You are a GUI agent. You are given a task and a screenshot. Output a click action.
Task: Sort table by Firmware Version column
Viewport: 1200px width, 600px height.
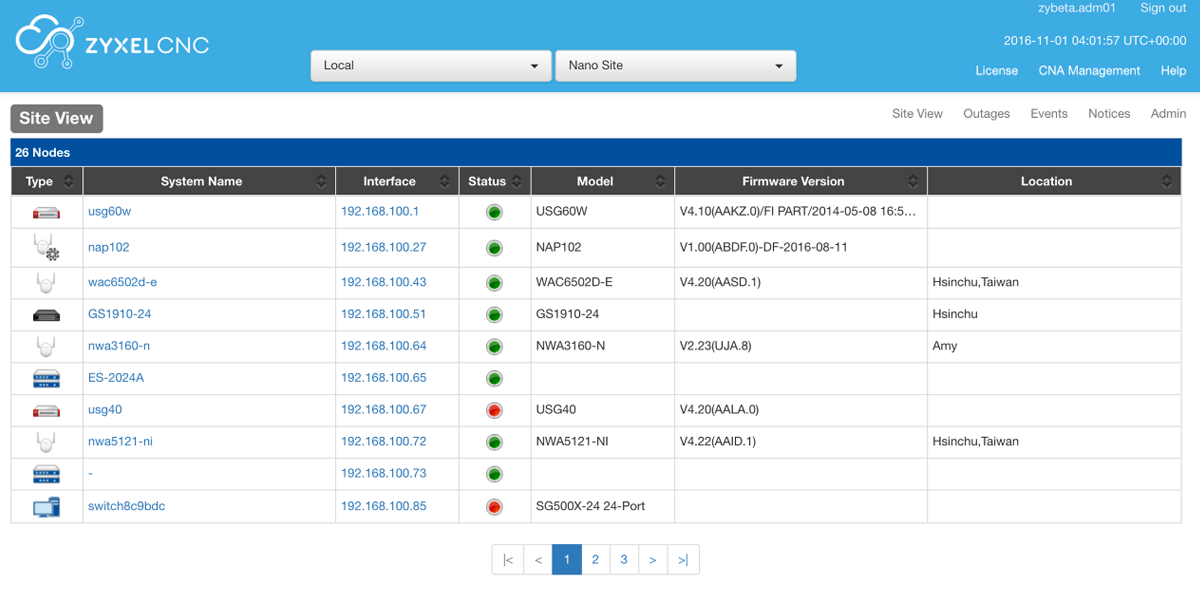(x=800, y=181)
